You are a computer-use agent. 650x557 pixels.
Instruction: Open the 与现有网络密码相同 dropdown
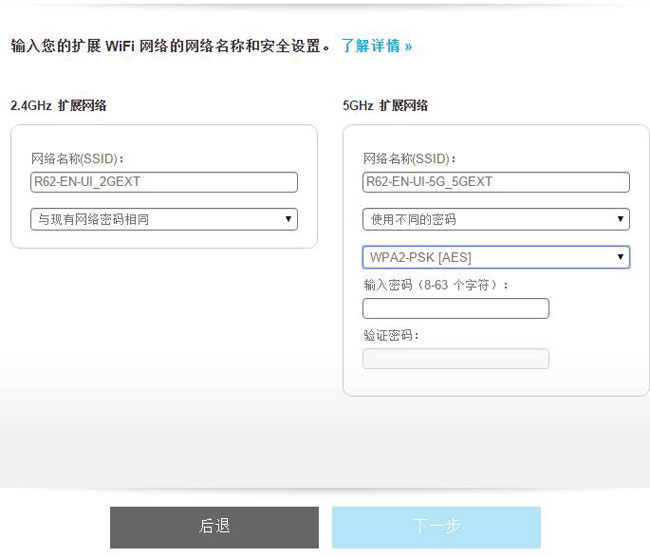coord(164,219)
